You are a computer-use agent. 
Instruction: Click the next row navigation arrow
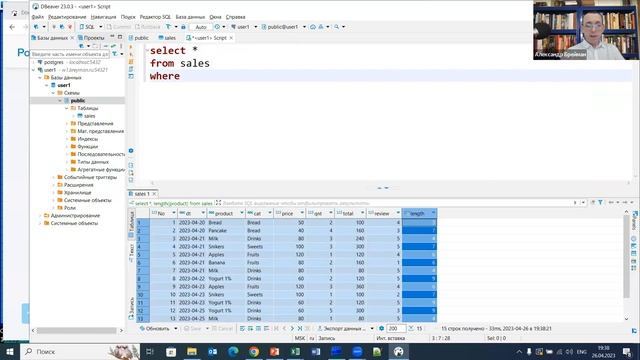tap(292, 328)
